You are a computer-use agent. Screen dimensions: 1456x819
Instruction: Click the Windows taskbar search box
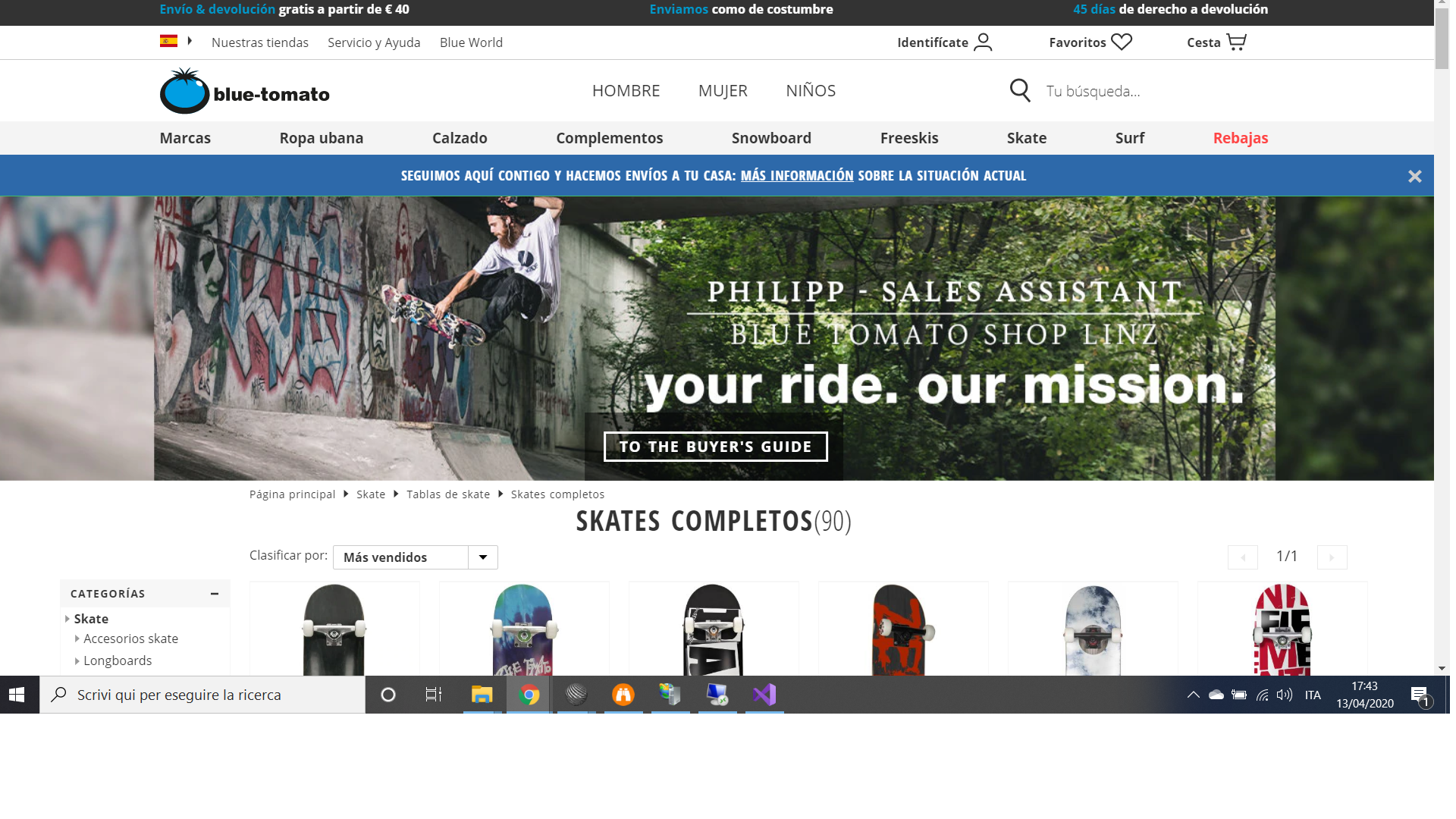pyautogui.click(x=202, y=695)
